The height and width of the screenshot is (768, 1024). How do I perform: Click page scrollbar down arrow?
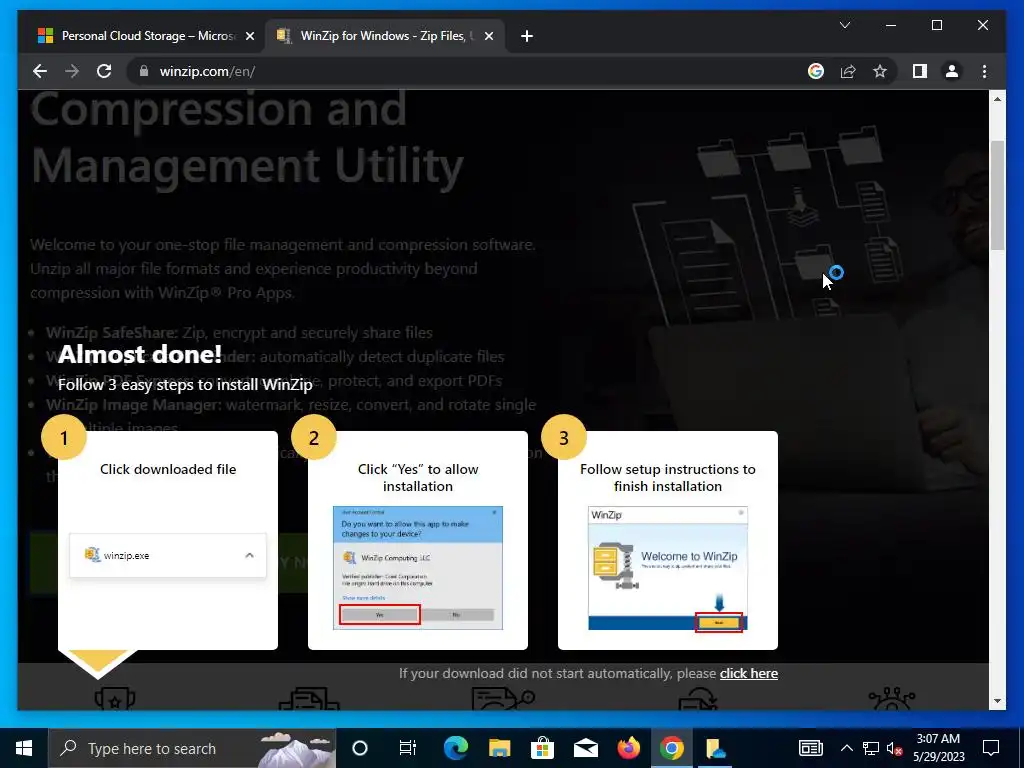click(x=997, y=701)
